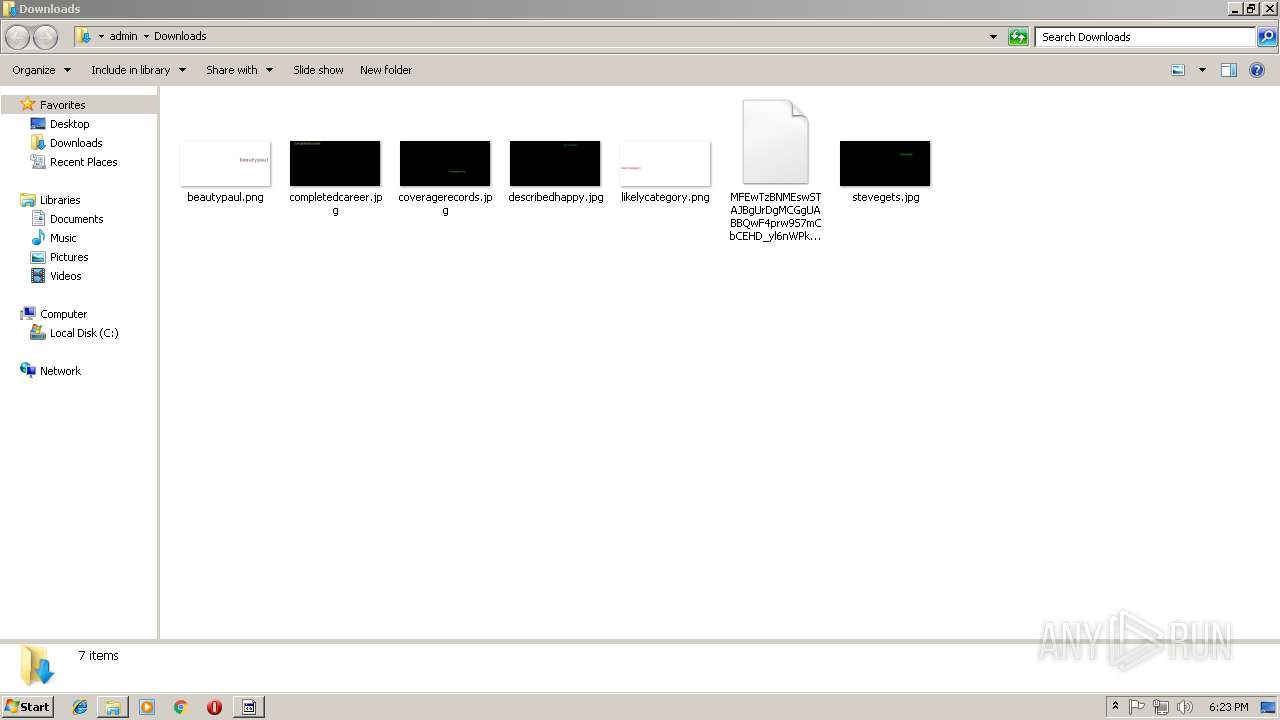Open the Share with menu
Screen dimensions: 1280x720
coord(239,70)
